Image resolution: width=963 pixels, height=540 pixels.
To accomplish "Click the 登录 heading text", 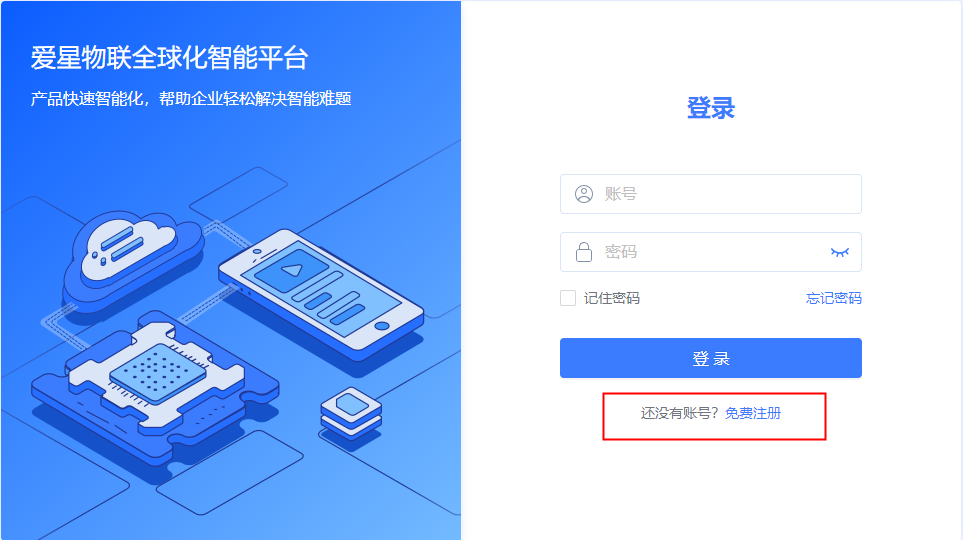I will pos(711,108).
